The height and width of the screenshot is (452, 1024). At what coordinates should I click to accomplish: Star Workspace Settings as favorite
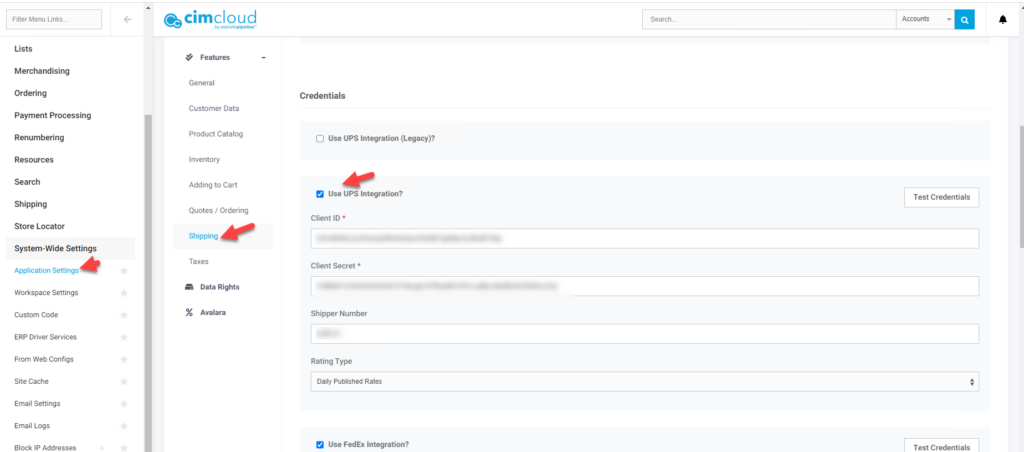click(124, 293)
